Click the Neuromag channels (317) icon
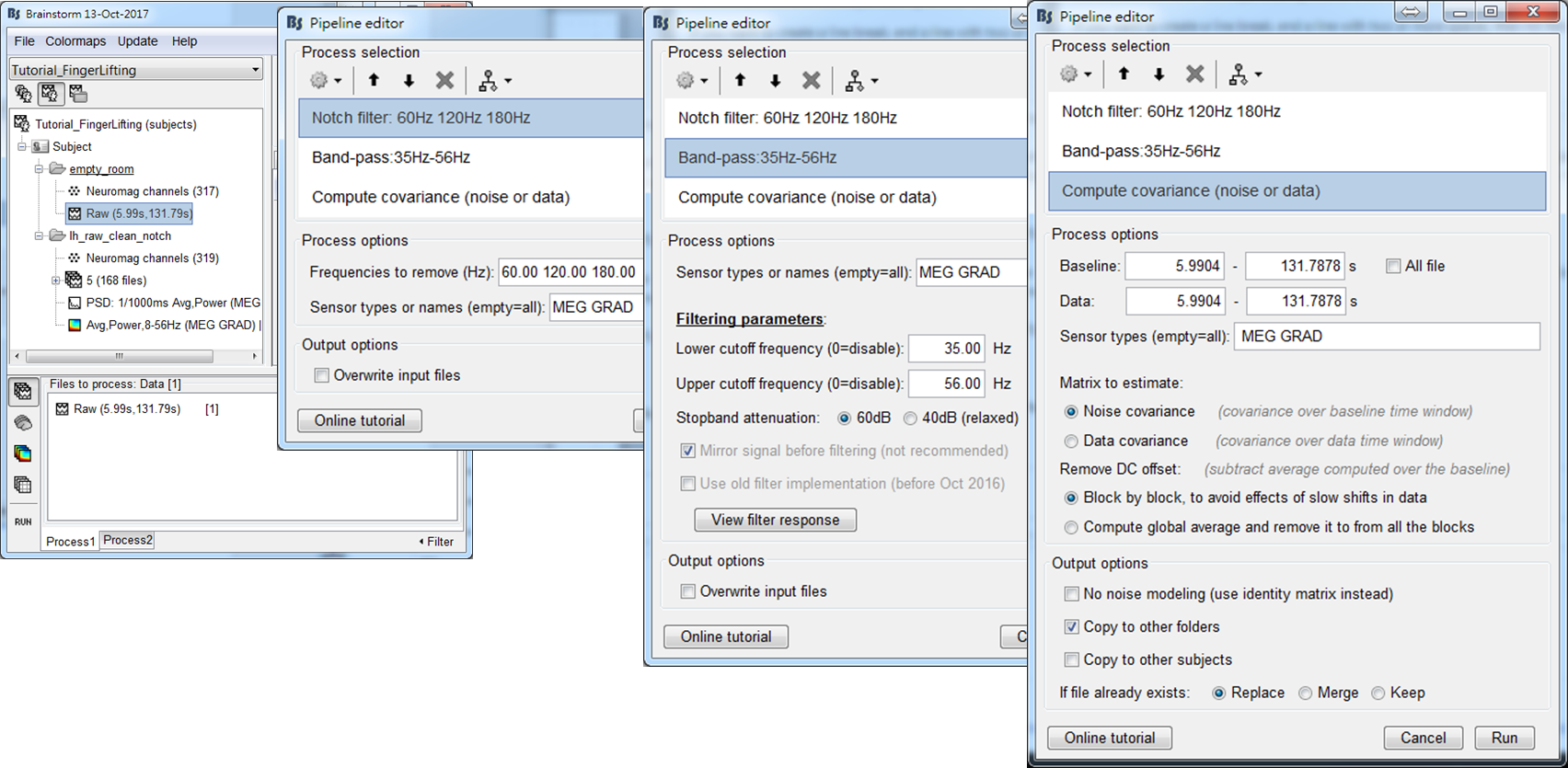 75,191
